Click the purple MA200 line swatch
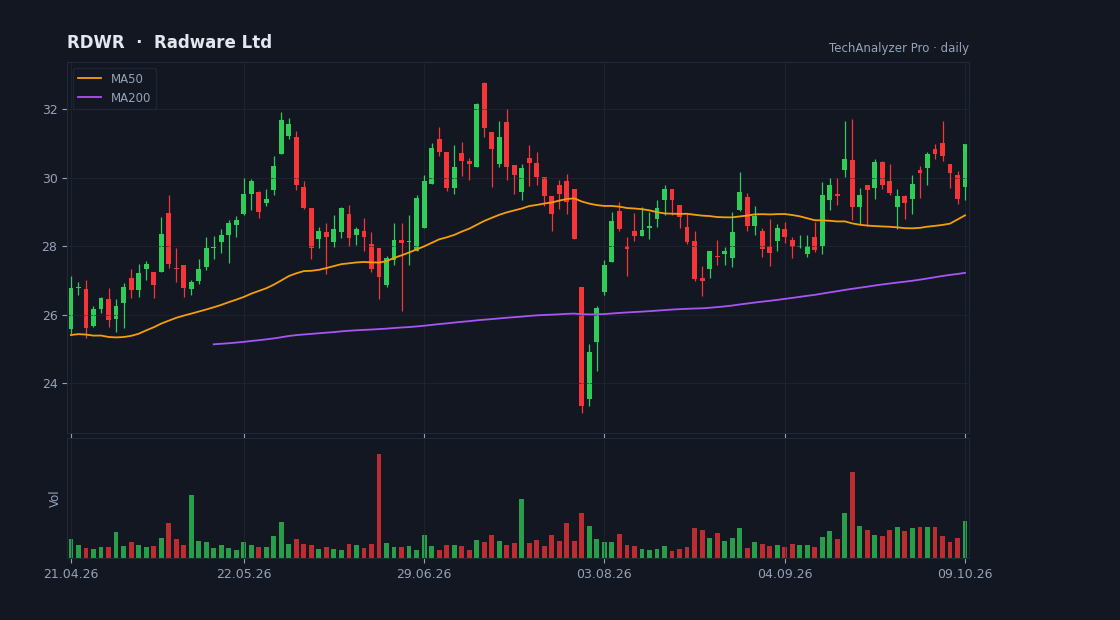Image resolution: width=1120 pixels, height=620 pixels. [89, 98]
